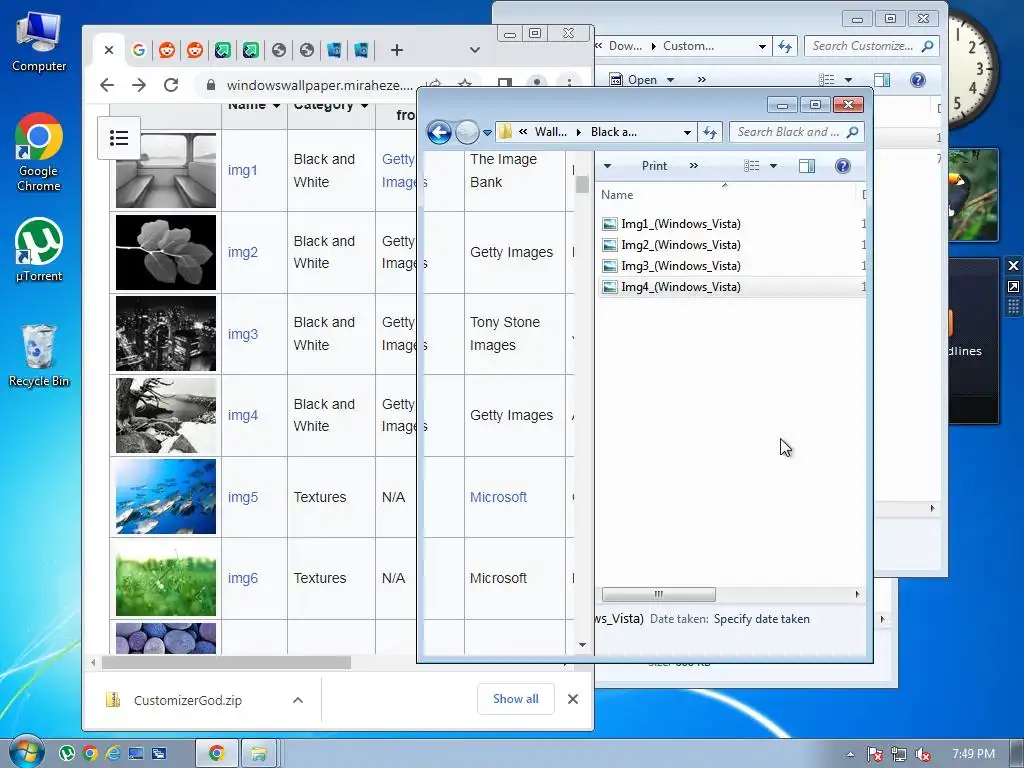Open the Help button in the front Explorer
The height and width of the screenshot is (768, 1024).
843,166
